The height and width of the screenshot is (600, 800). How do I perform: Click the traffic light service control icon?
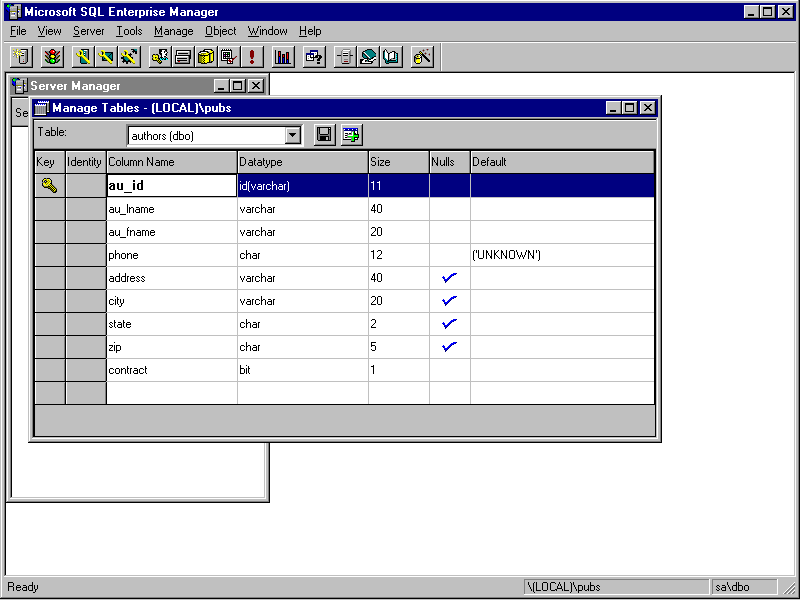[x=50, y=57]
